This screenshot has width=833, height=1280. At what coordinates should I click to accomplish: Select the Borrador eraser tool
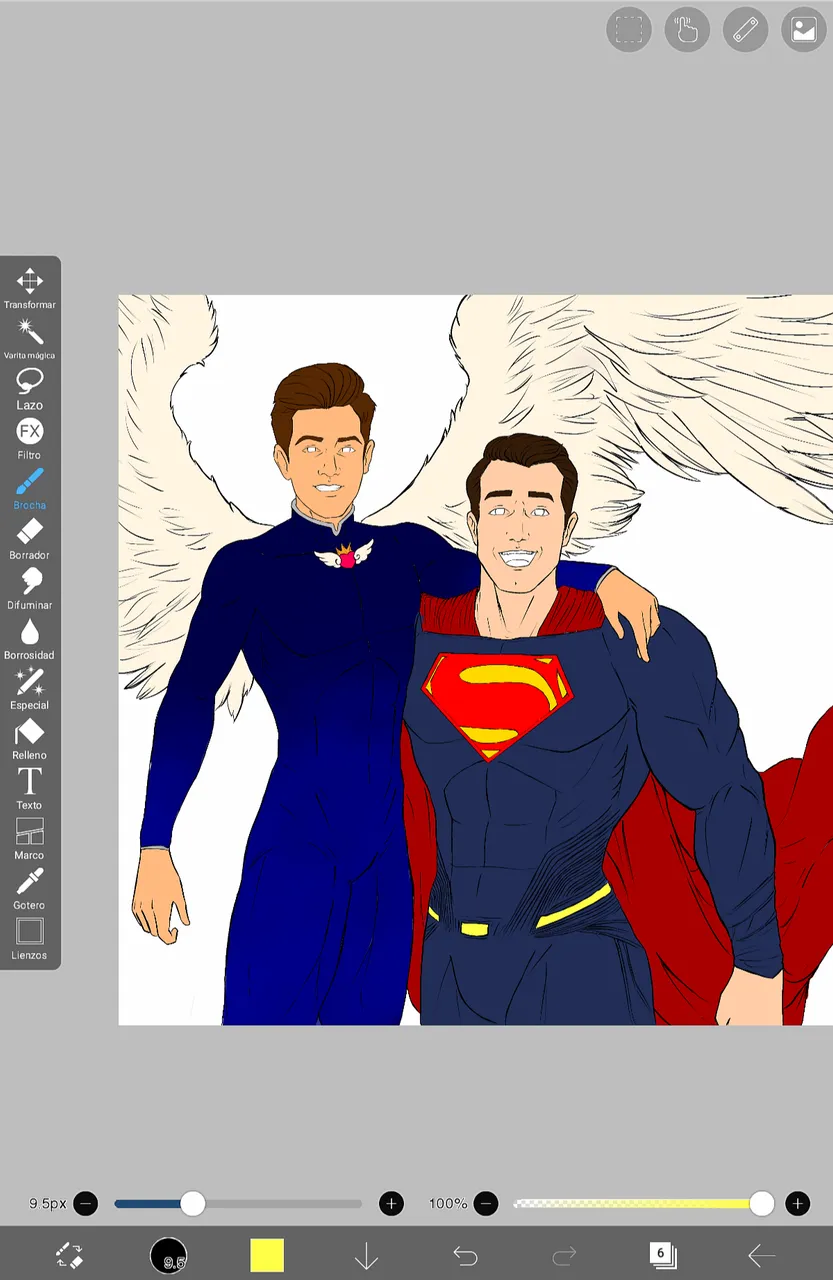(x=29, y=538)
